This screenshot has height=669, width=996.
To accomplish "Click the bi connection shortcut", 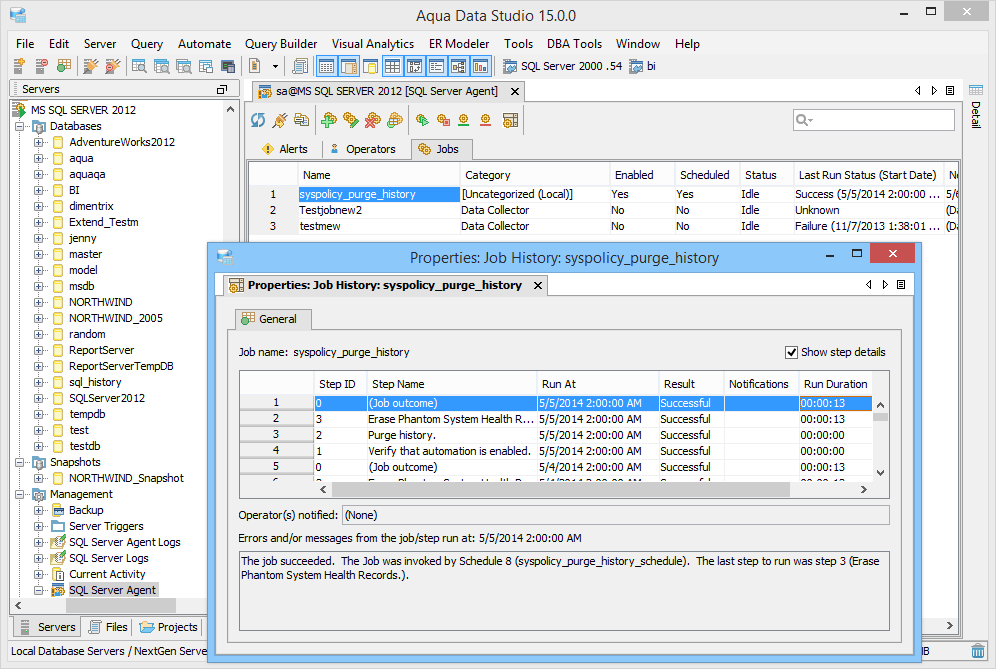I will click(x=642, y=66).
